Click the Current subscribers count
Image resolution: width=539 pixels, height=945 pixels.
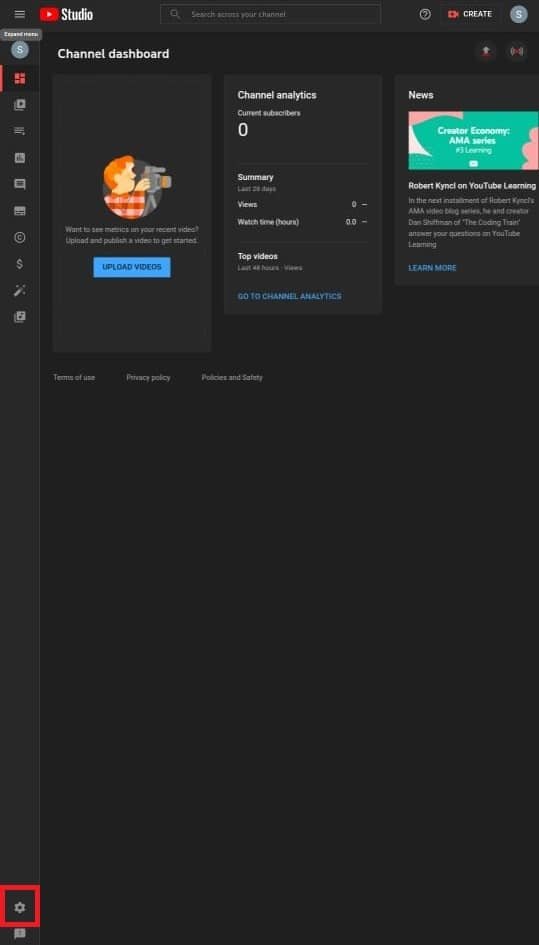[x=242, y=130]
